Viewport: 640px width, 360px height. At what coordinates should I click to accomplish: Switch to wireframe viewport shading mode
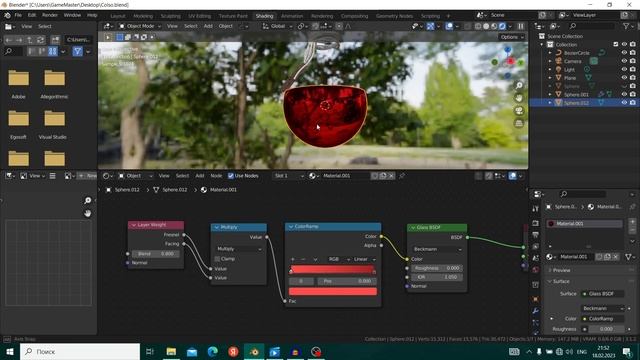[478, 26]
